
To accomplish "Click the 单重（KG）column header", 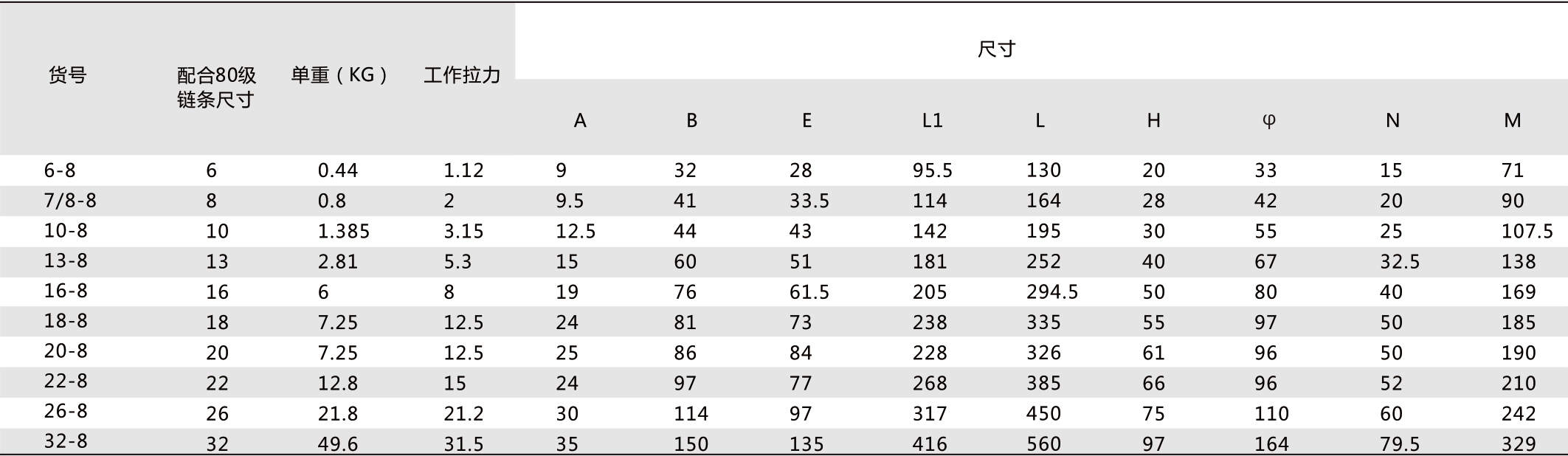I will (x=339, y=75).
